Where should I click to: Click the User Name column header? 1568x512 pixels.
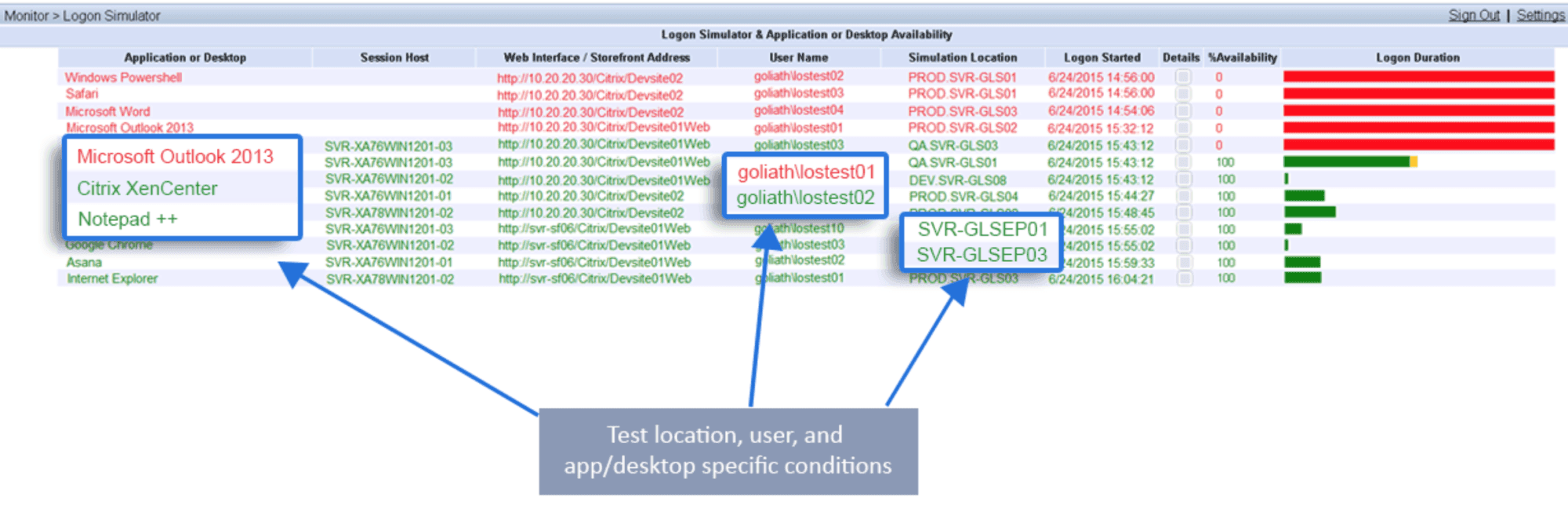coord(798,57)
